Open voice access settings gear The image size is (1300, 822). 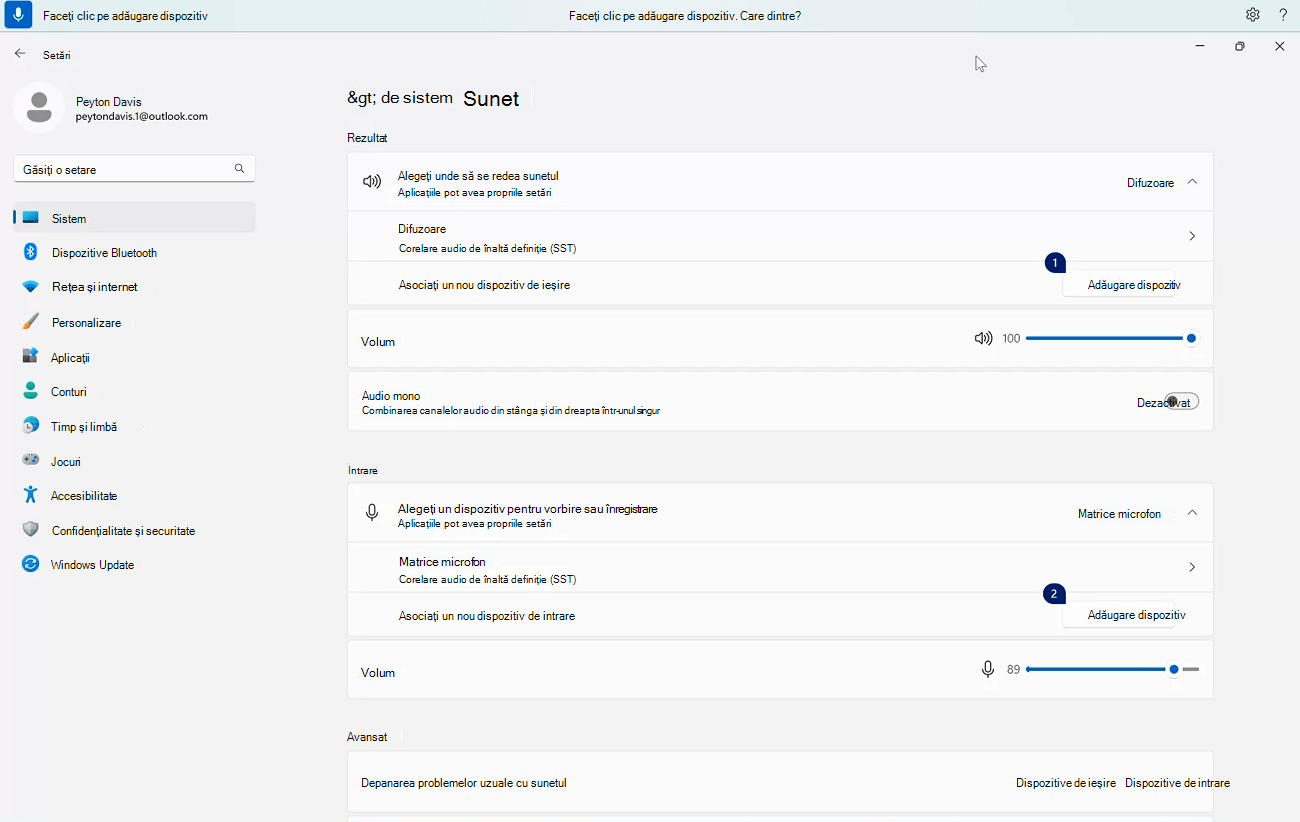coord(1252,15)
